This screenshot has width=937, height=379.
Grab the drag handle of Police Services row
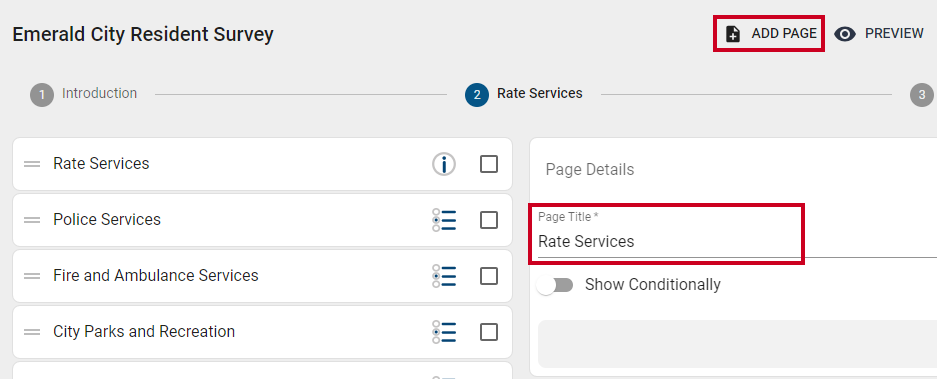32,220
